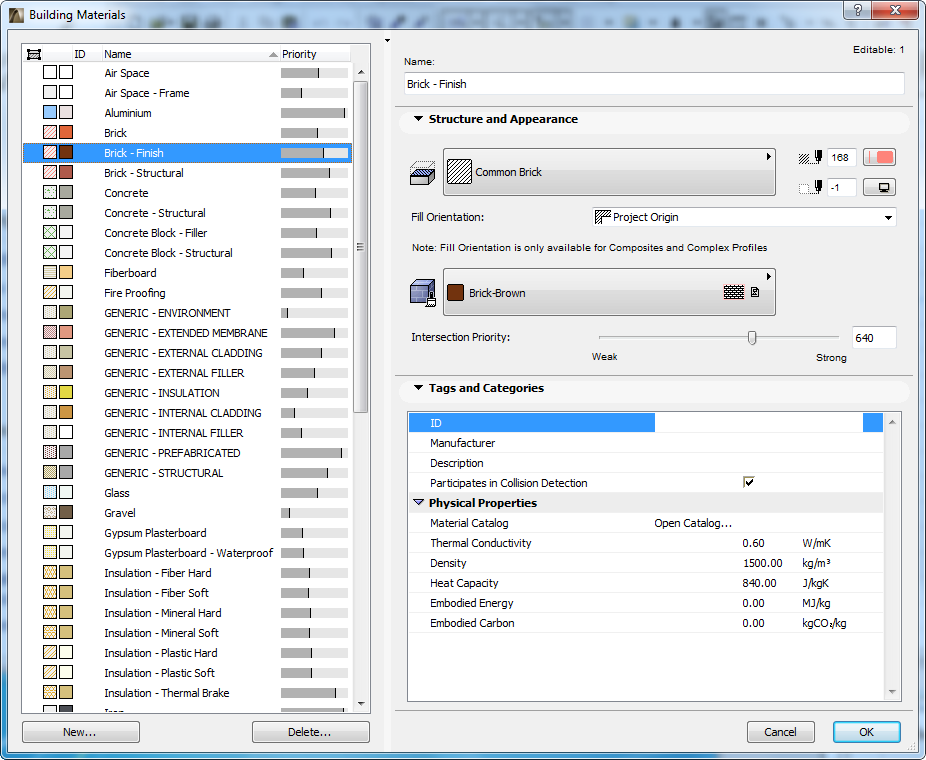Click the Project Origin fill orientation icon
Viewport: 926px width, 760px height.
602,217
